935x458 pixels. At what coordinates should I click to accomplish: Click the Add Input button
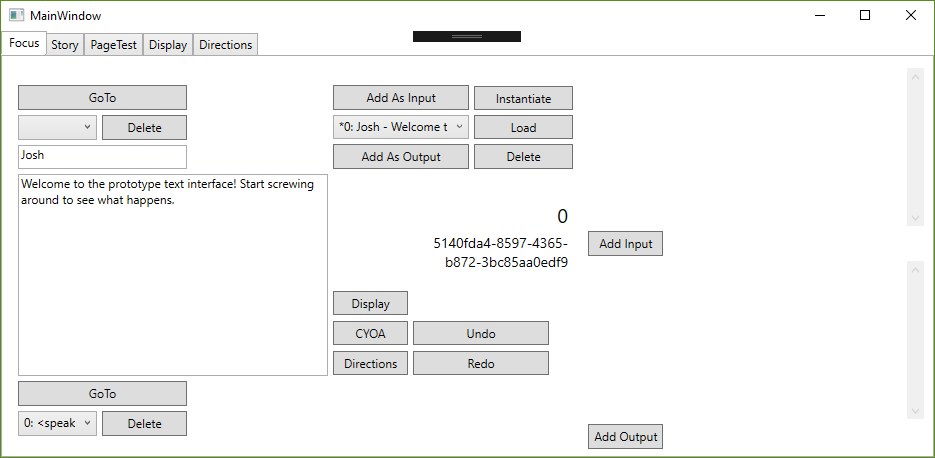tap(625, 244)
